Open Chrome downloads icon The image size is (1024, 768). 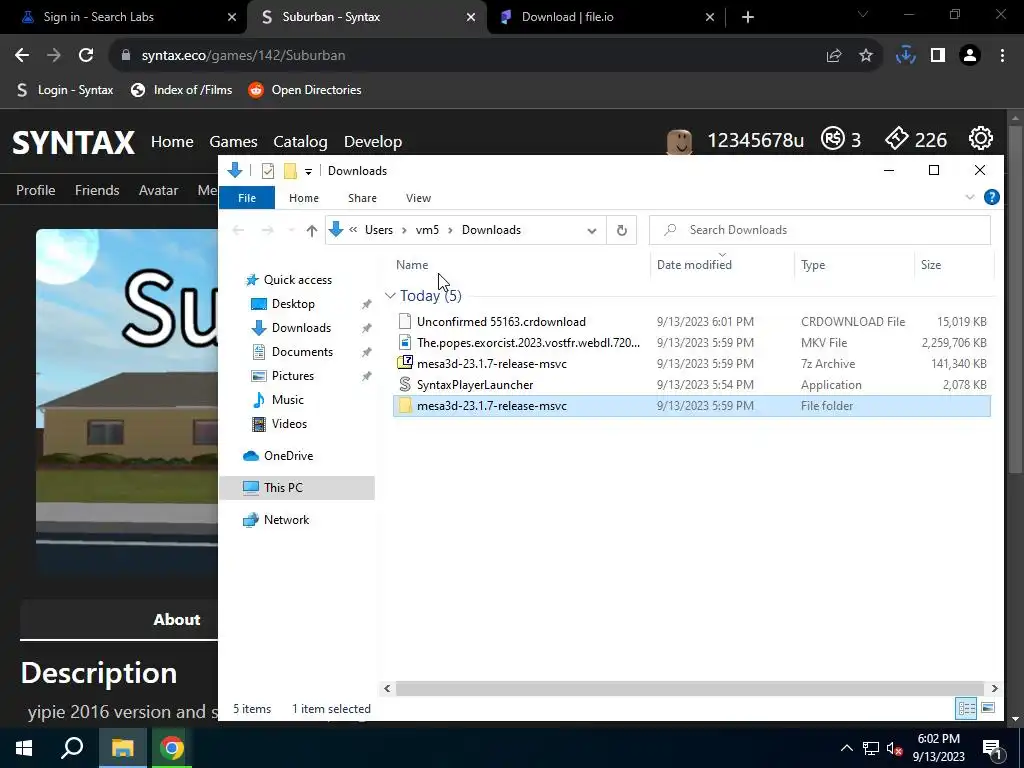click(x=905, y=56)
